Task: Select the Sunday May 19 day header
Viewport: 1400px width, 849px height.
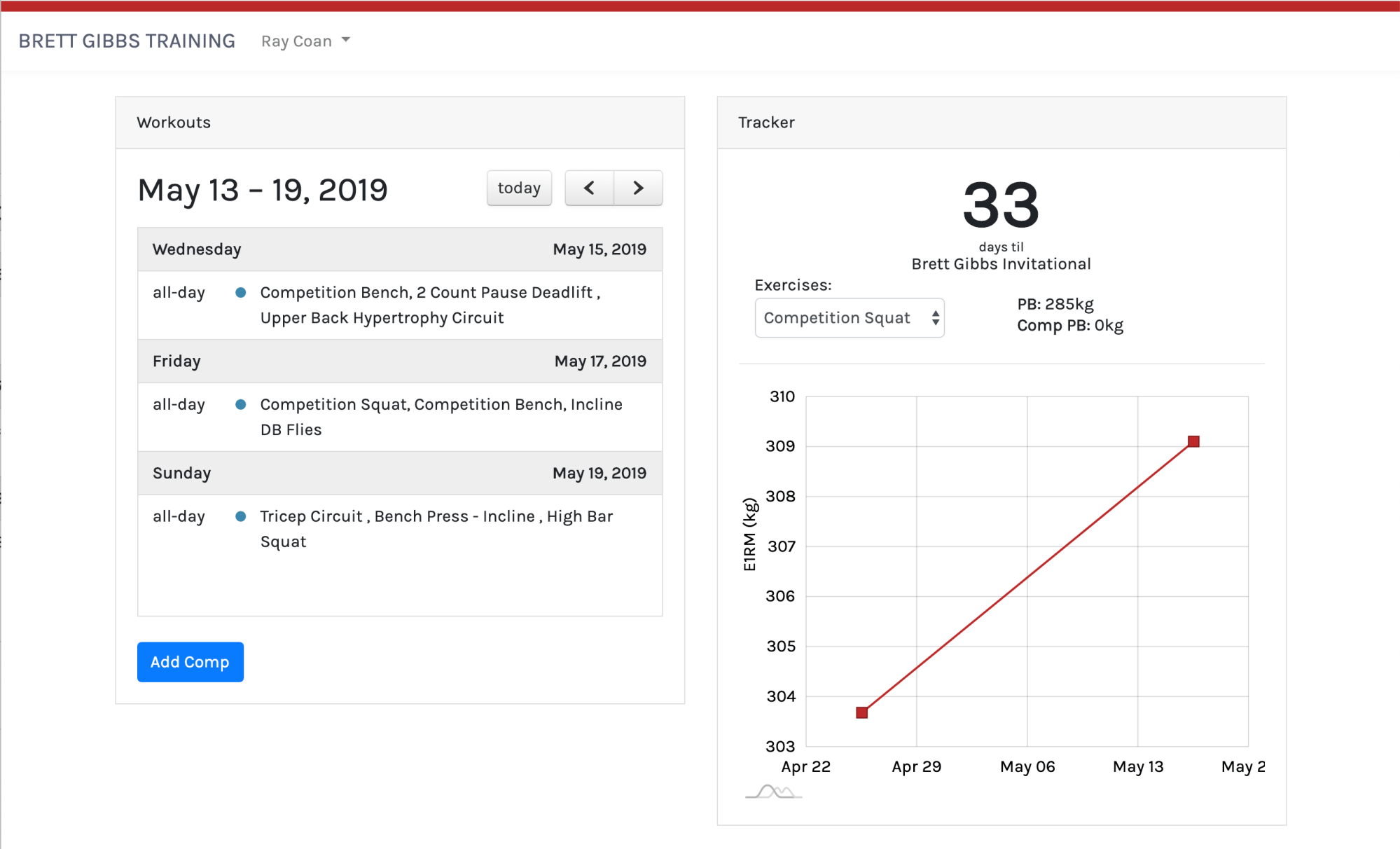Action: (399, 474)
